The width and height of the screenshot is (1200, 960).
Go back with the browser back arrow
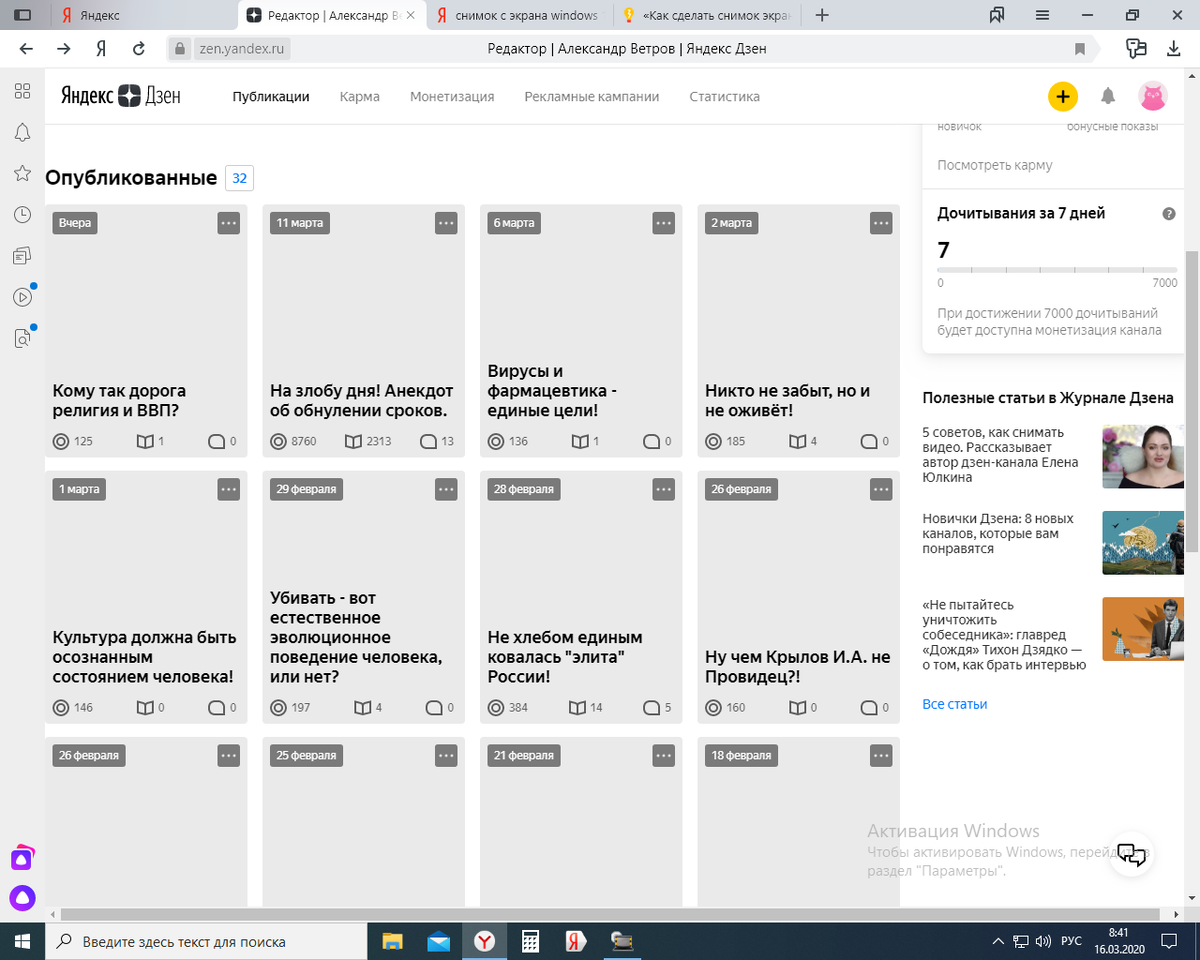(26, 48)
